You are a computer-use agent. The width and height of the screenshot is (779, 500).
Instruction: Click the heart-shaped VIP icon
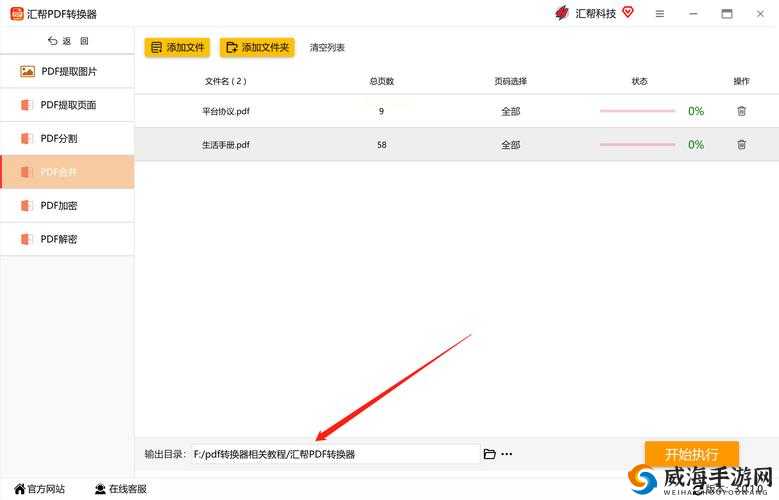[628, 12]
